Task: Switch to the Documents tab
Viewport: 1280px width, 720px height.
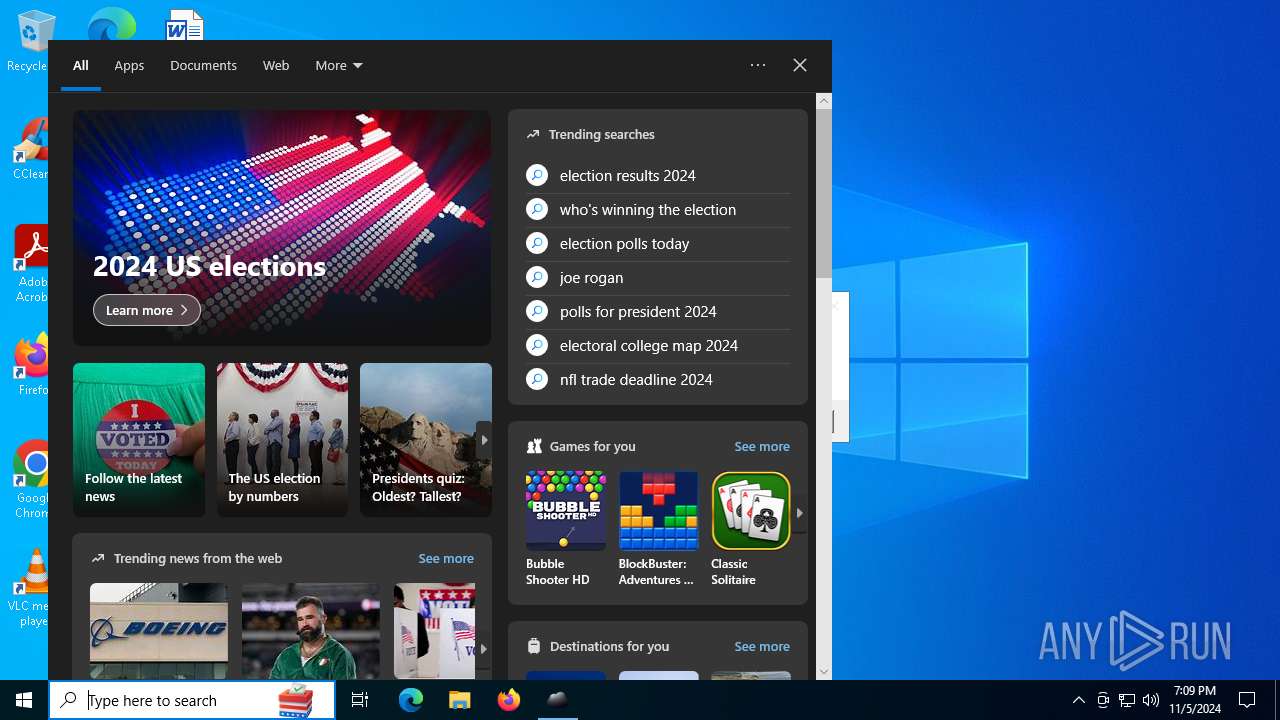Action: coord(203,65)
